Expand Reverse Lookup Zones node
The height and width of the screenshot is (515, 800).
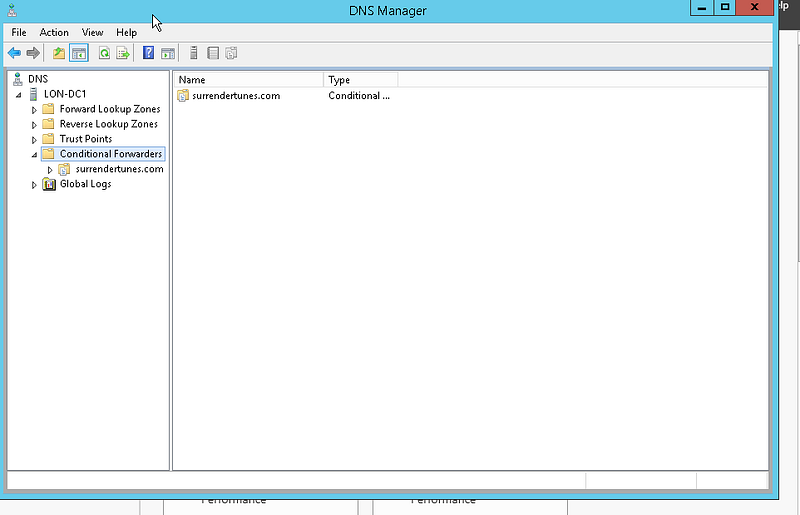point(34,125)
